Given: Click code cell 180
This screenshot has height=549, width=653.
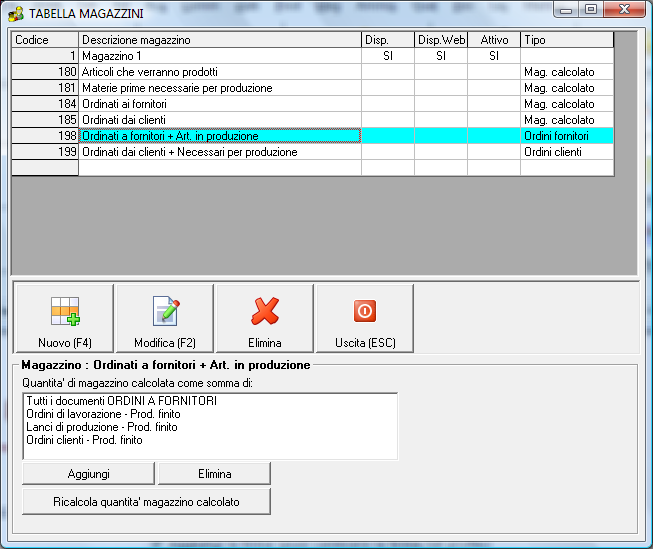Looking at the screenshot, I should pyautogui.click(x=45, y=72).
